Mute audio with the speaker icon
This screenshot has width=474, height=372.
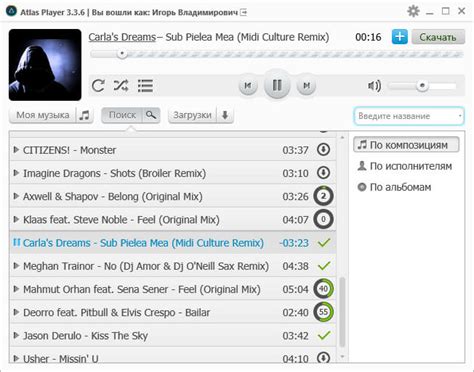pos(374,86)
